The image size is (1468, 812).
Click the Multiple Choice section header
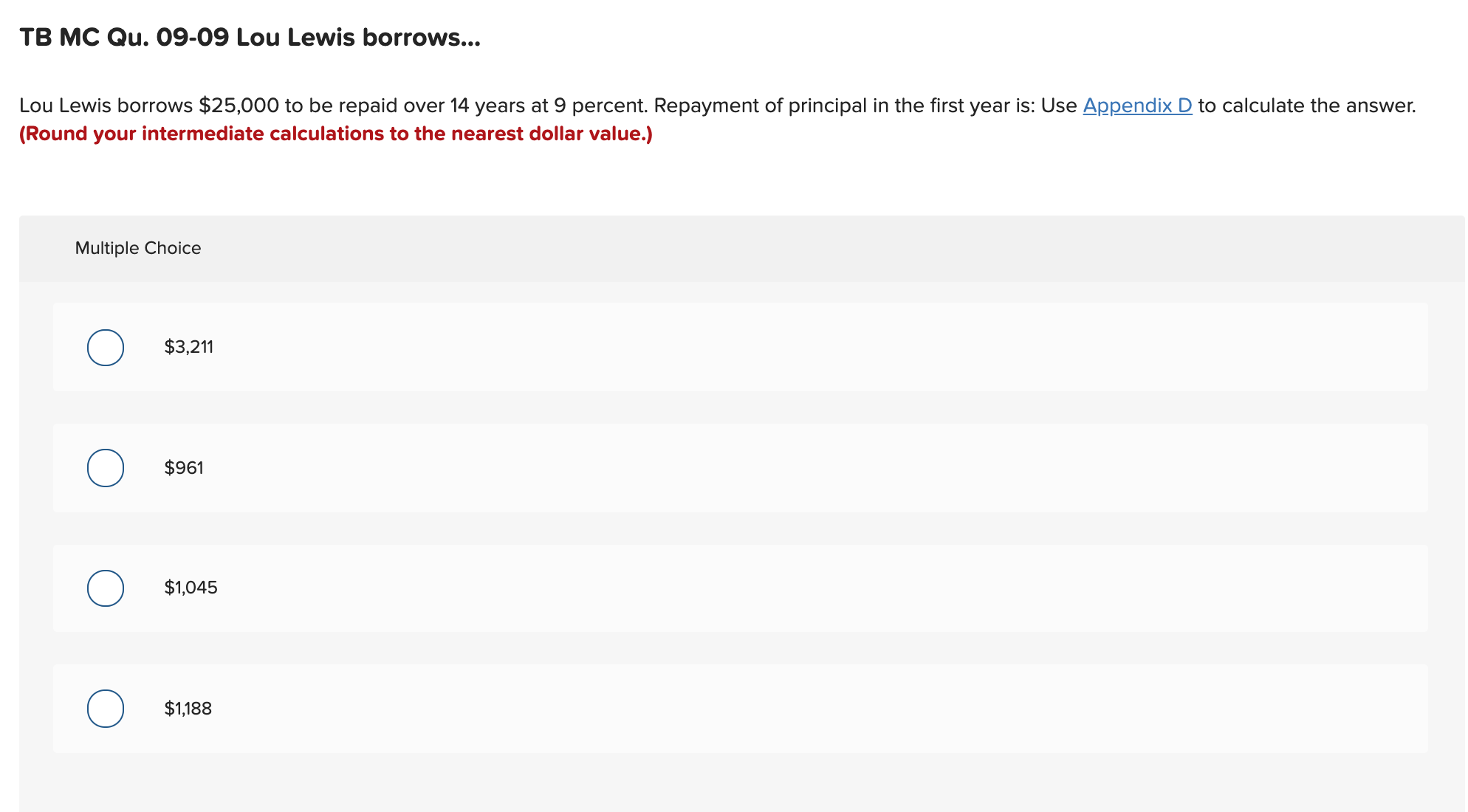[137, 248]
